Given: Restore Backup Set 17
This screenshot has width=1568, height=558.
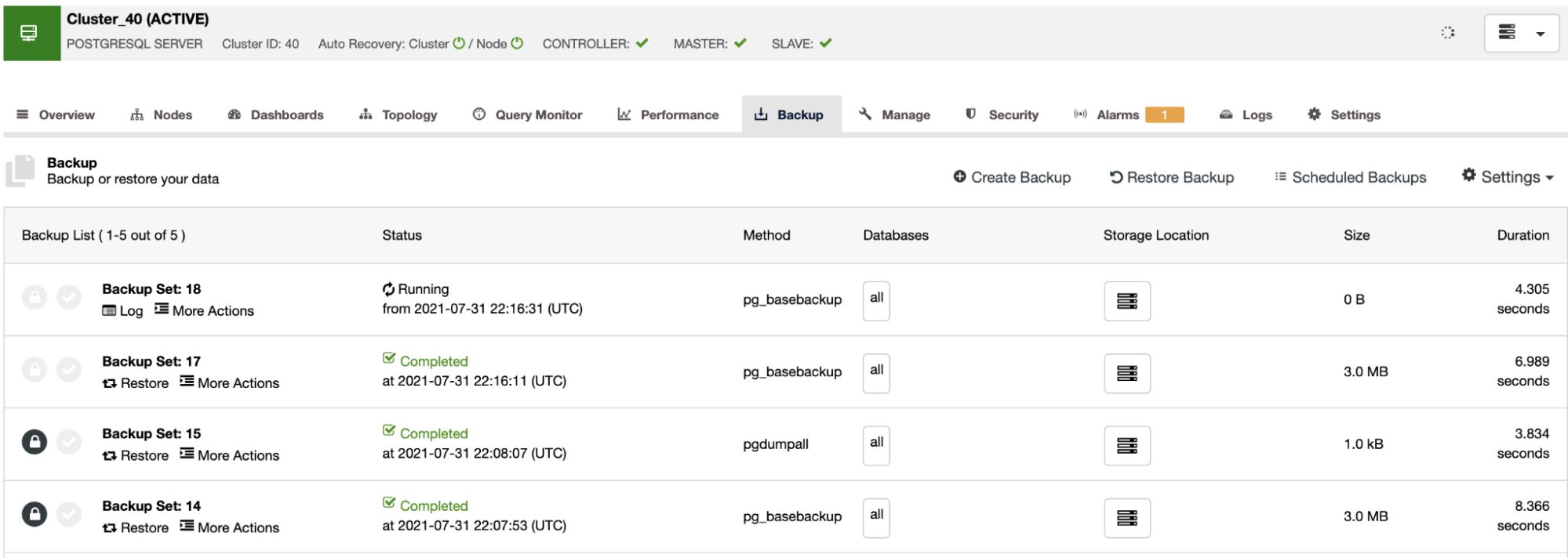Looking at the screenshot, I should (136, 383).
